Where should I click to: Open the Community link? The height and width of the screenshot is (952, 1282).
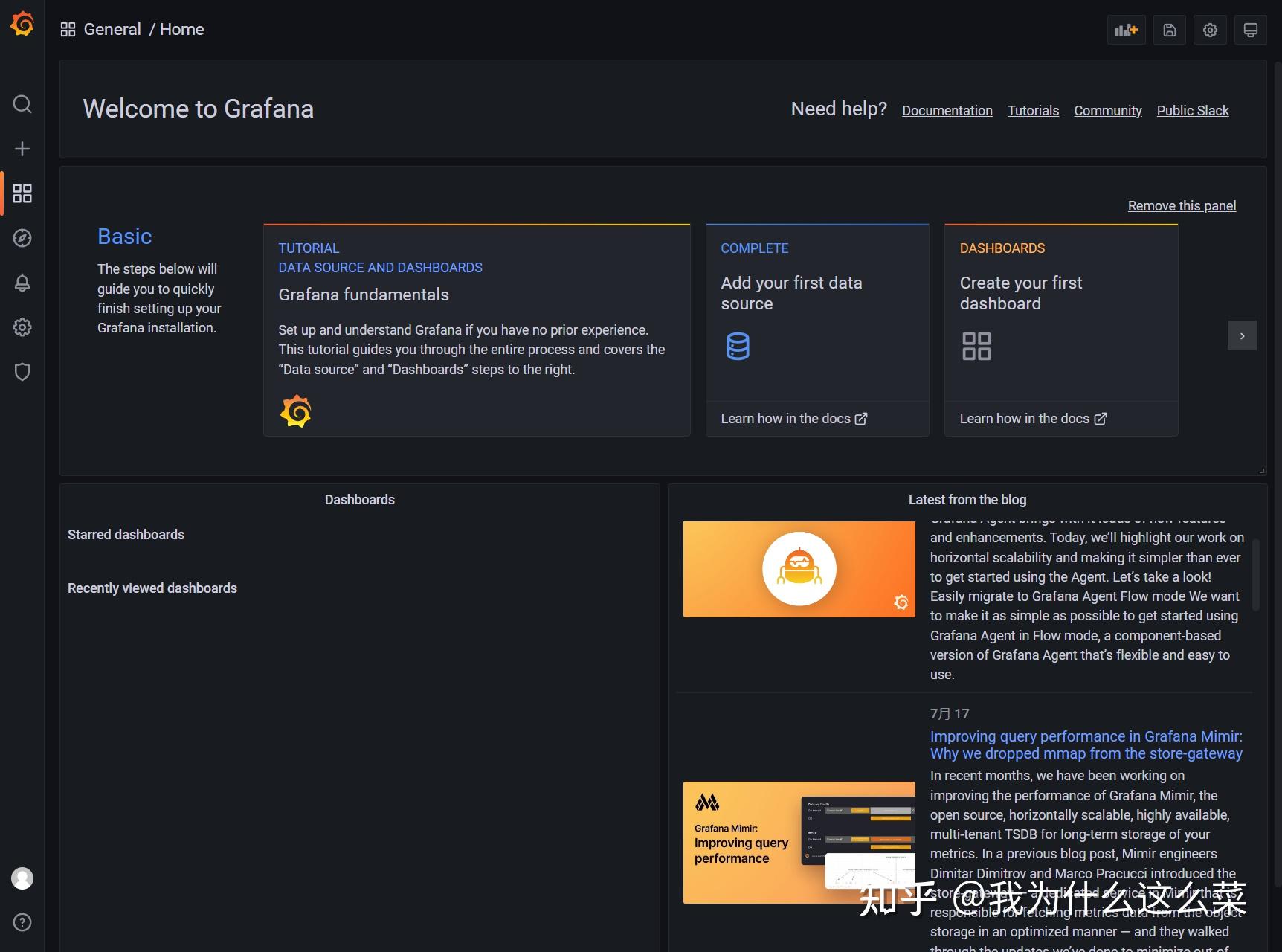pos(1108,110)
